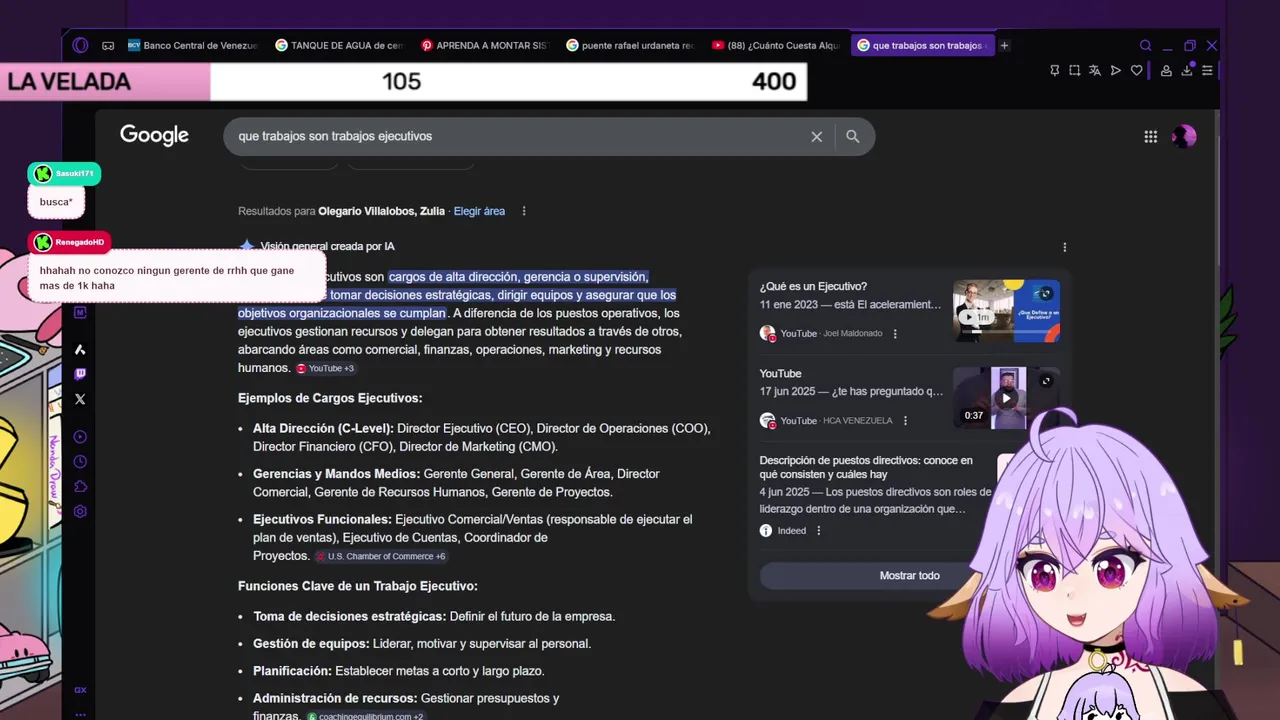Go to Google home via logo
The image size is (1280, 720).
tap(154, 136)
